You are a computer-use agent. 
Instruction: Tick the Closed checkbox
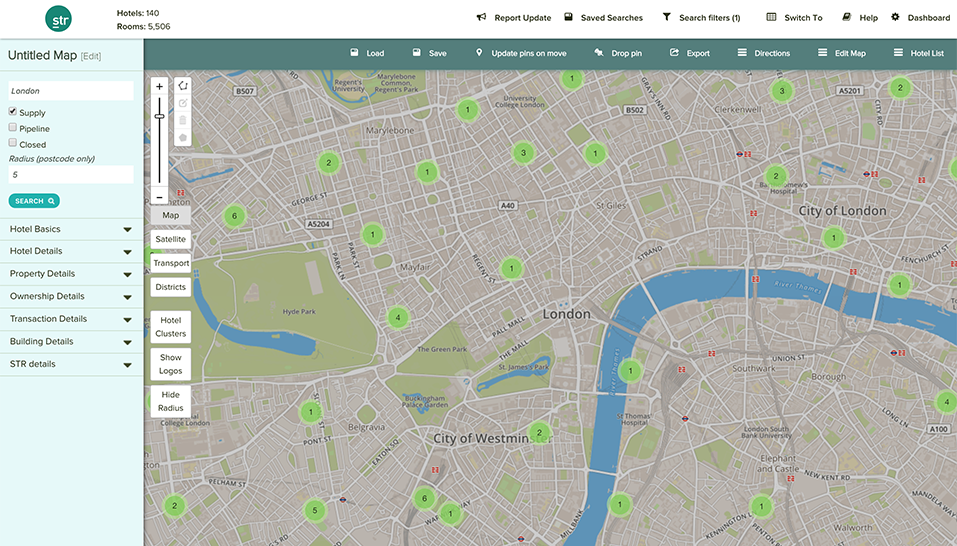click(x=13, y=144)
